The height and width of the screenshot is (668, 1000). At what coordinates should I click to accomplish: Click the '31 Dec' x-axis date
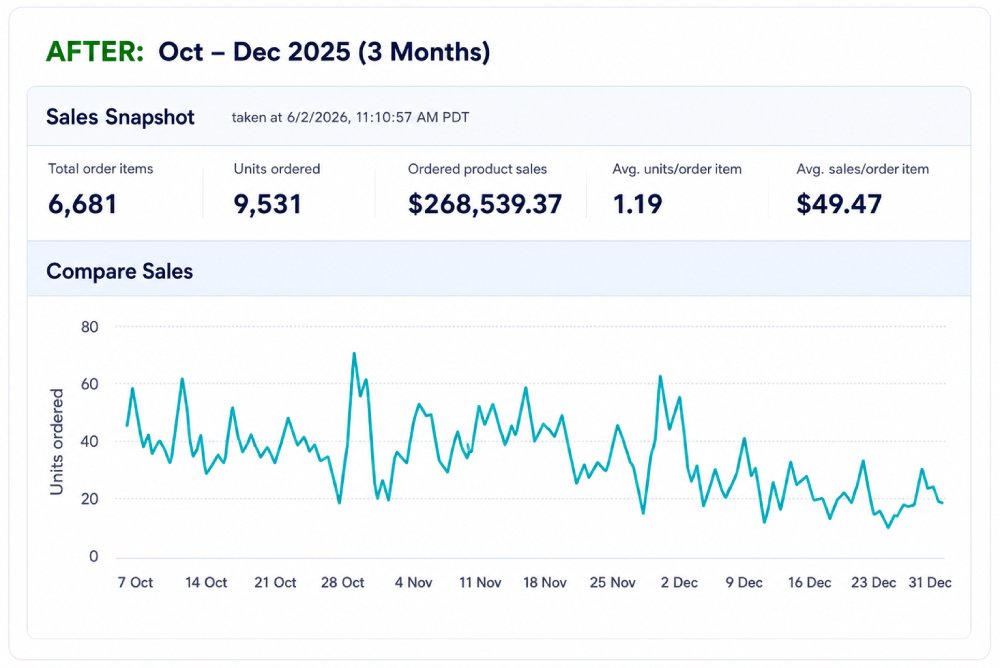[930, 583]
